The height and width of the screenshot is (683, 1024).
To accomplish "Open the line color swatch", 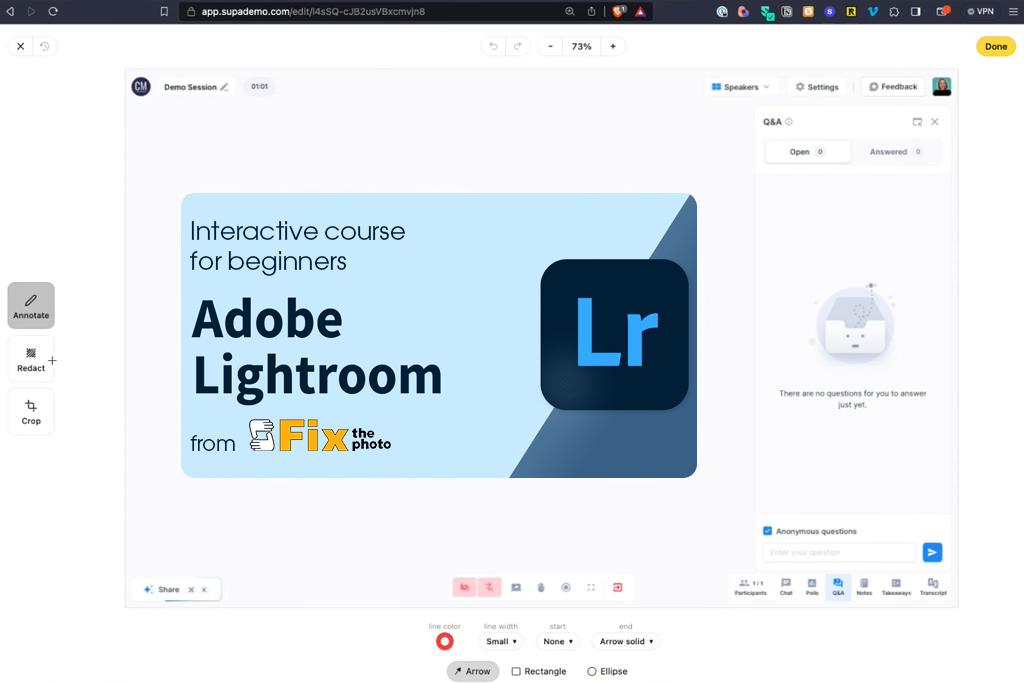I will coord(445,641).
